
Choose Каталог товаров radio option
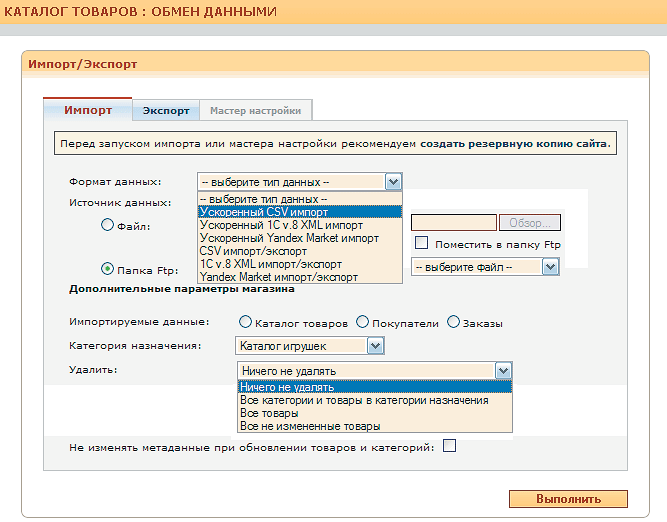pyautogui.click(x=245, y=322)
